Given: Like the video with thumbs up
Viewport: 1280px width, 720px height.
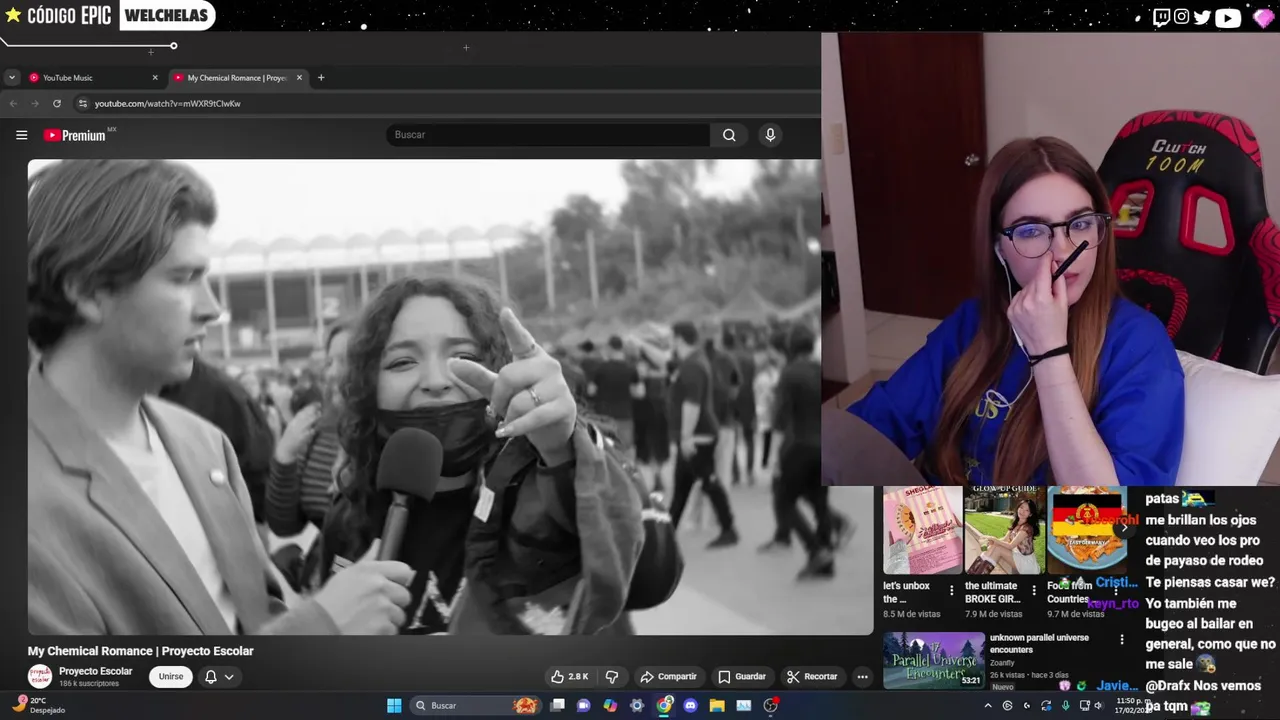Looking at the screenshot, I should pyautogui.click(x=569, y=677).
